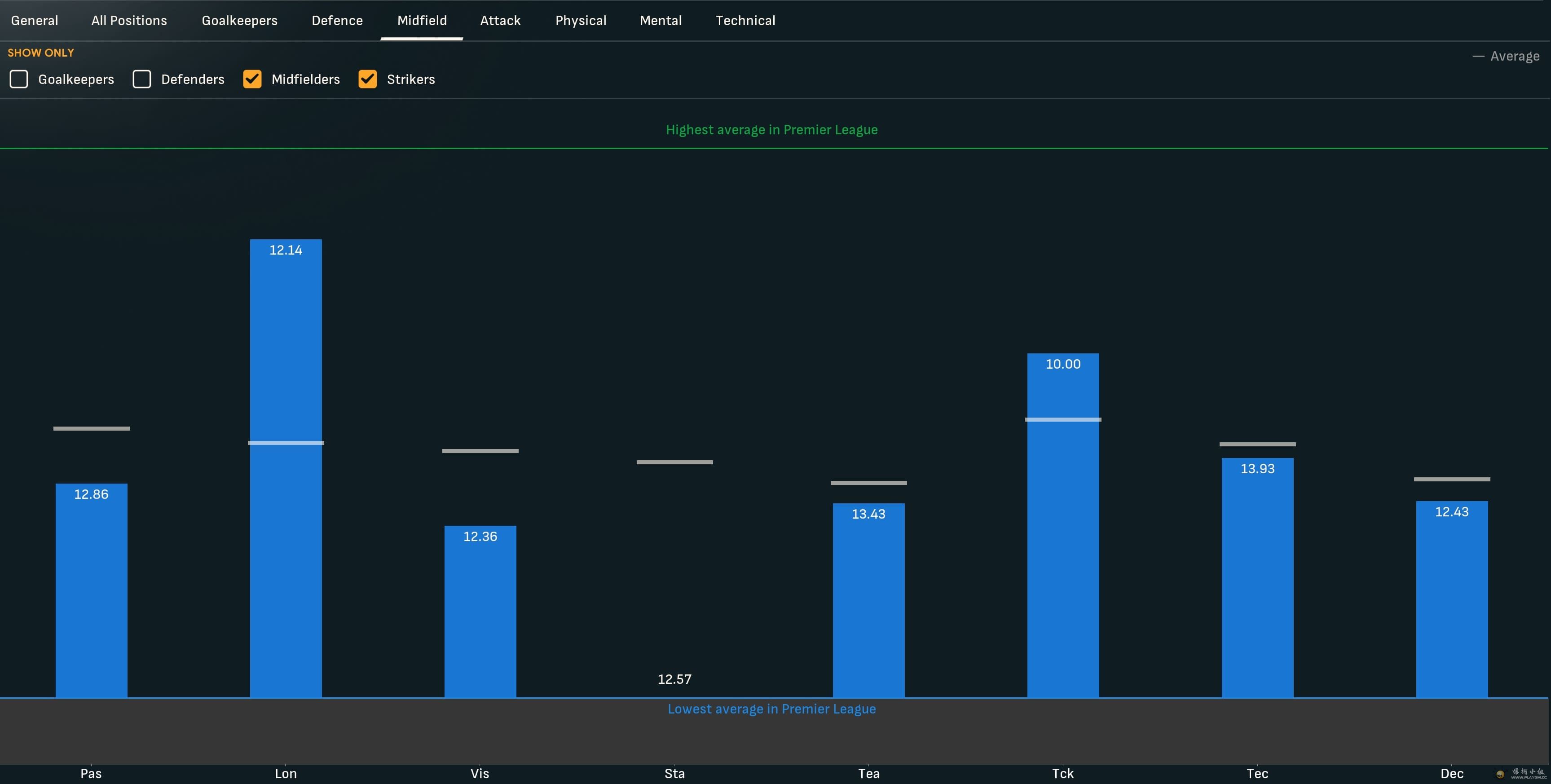1551x784 pixels.
Task: Enable the Defenders checkbox filter
Action: [141, 78]
